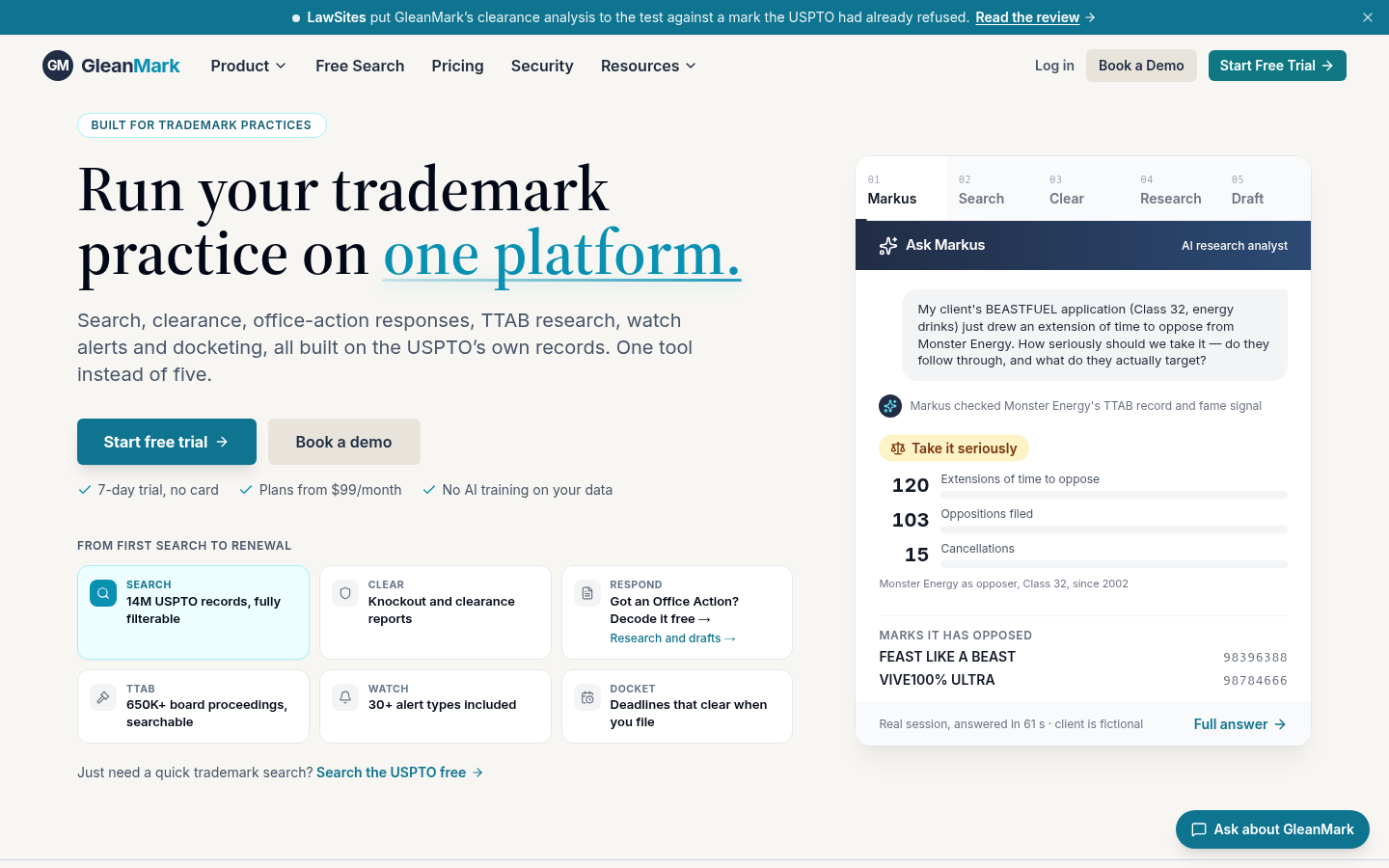Click the Built for Trademark Practices badge
Screen dimensions: 1389x868
(x=202, y=125)
